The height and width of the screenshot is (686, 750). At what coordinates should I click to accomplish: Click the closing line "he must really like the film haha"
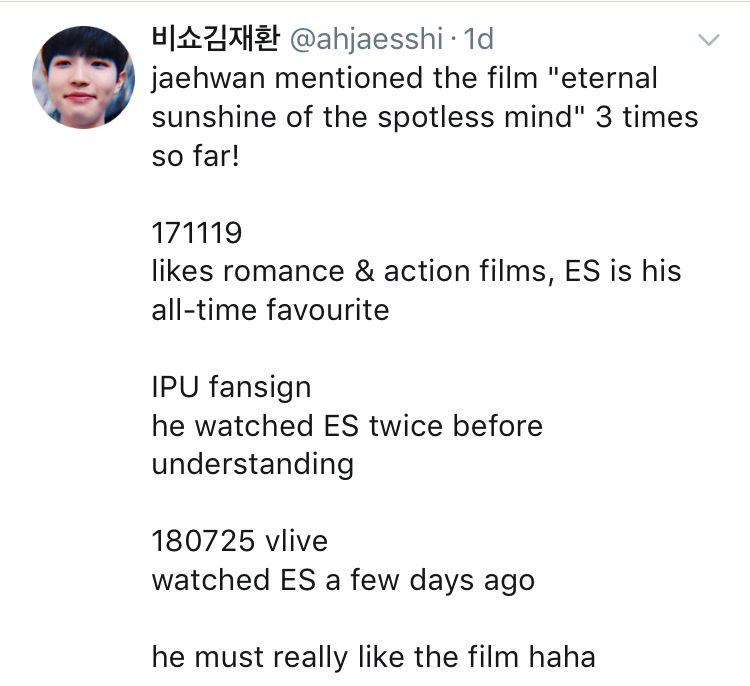pos(373,657)
